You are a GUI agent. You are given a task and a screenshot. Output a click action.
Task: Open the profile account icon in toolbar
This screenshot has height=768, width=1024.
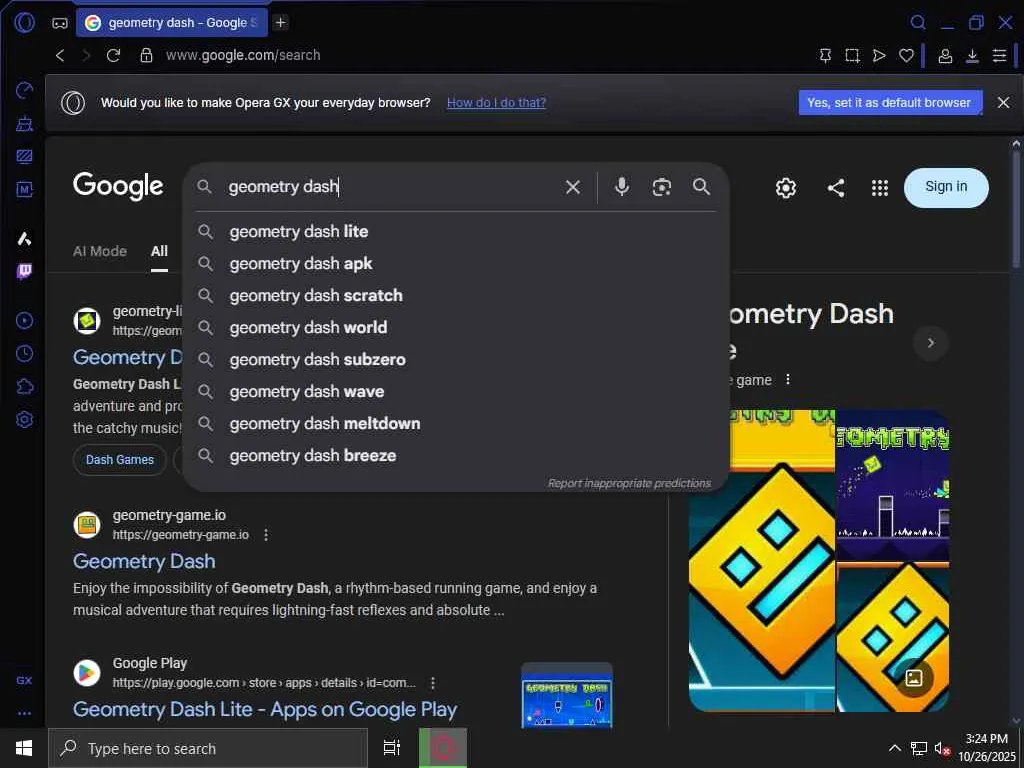(x=945, y=56)
